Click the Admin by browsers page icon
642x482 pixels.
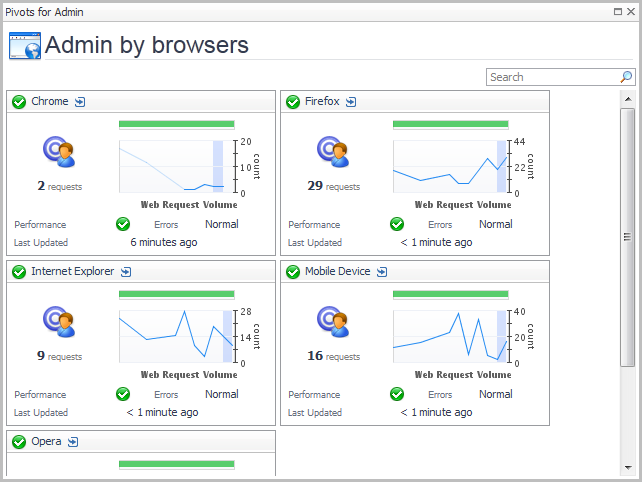[24, 46]
